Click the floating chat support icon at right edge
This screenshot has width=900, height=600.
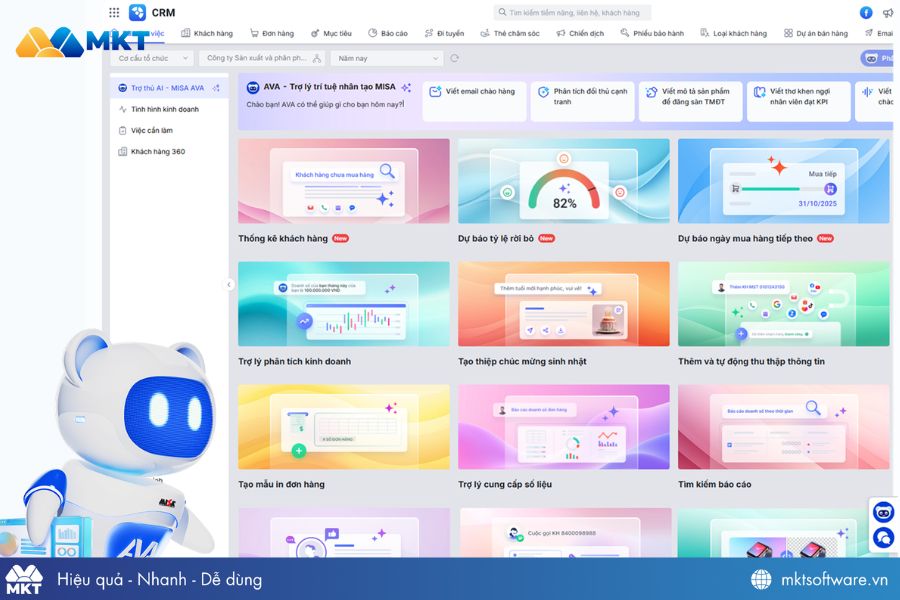click(883, 537)
